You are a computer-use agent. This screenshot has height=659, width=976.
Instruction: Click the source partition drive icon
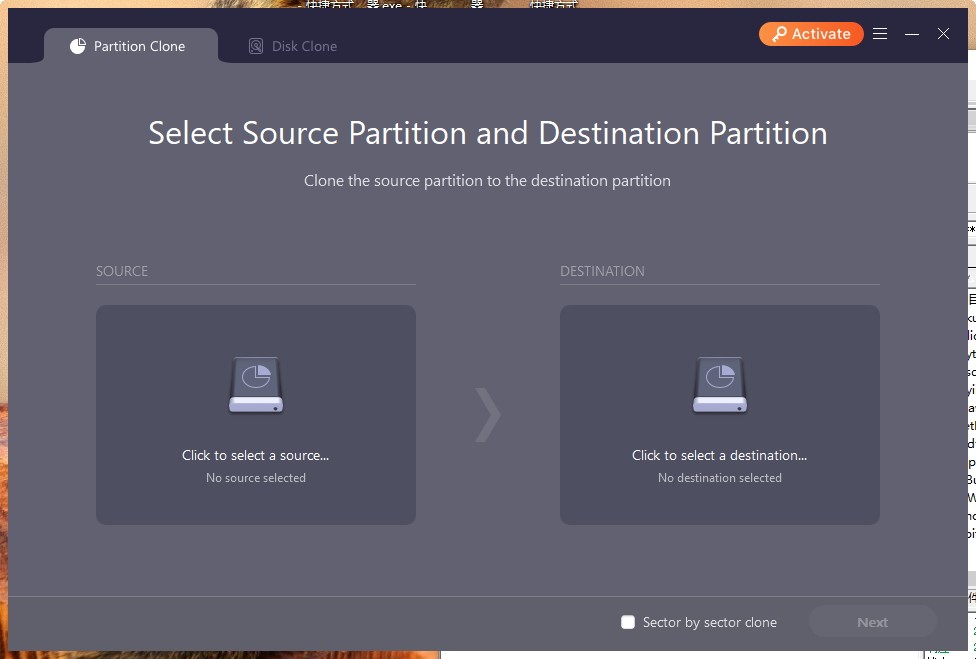point(256,385)
